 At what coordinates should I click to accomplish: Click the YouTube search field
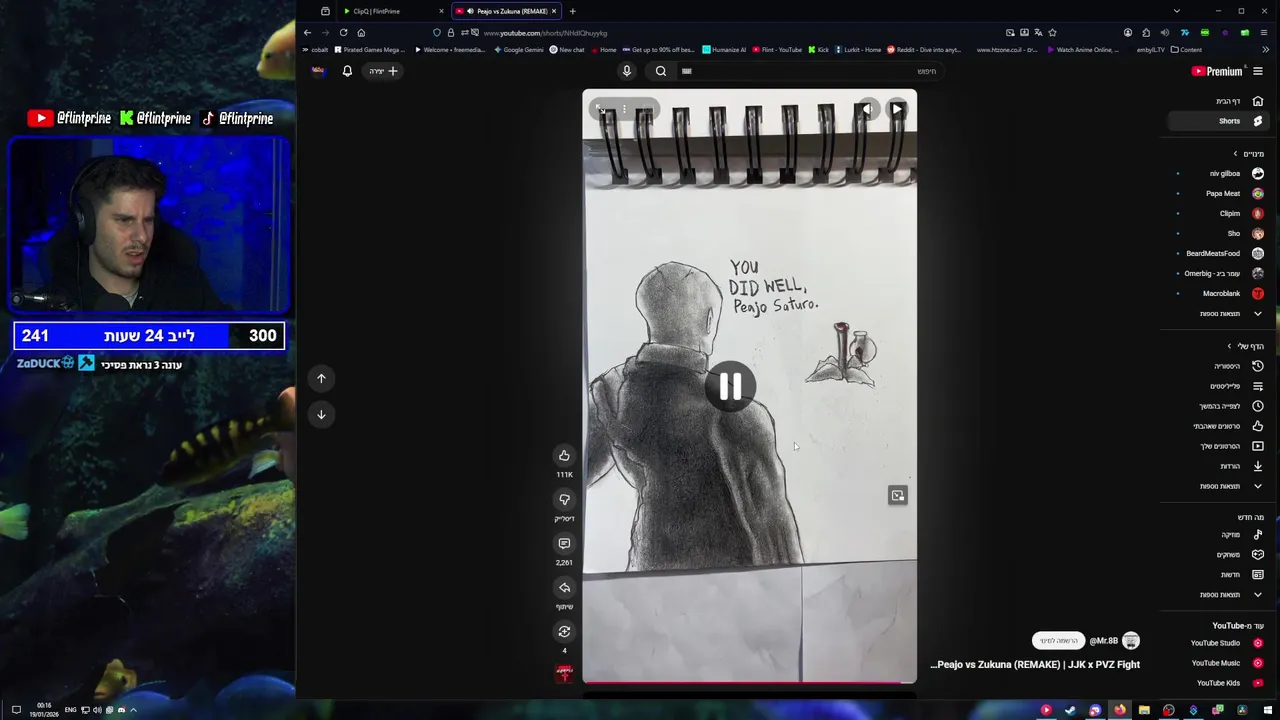[x=810, y=71]
